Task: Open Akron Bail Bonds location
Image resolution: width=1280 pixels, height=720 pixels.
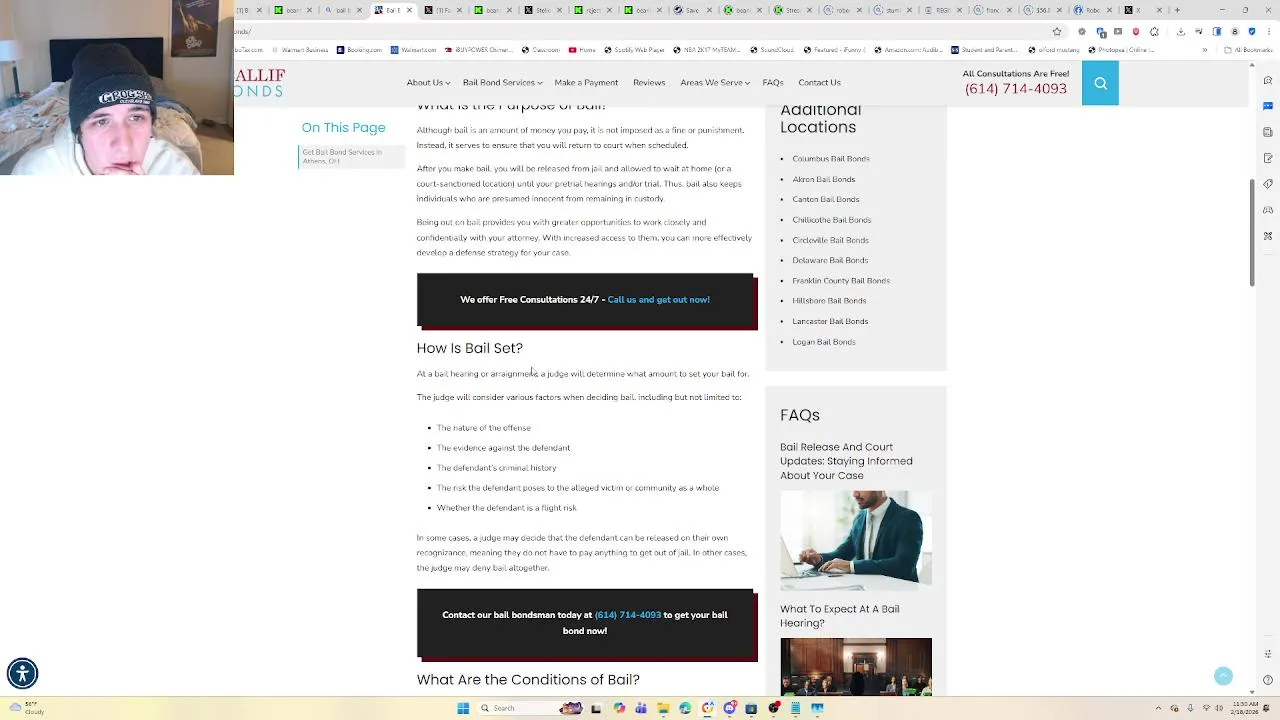Action: 824,180
